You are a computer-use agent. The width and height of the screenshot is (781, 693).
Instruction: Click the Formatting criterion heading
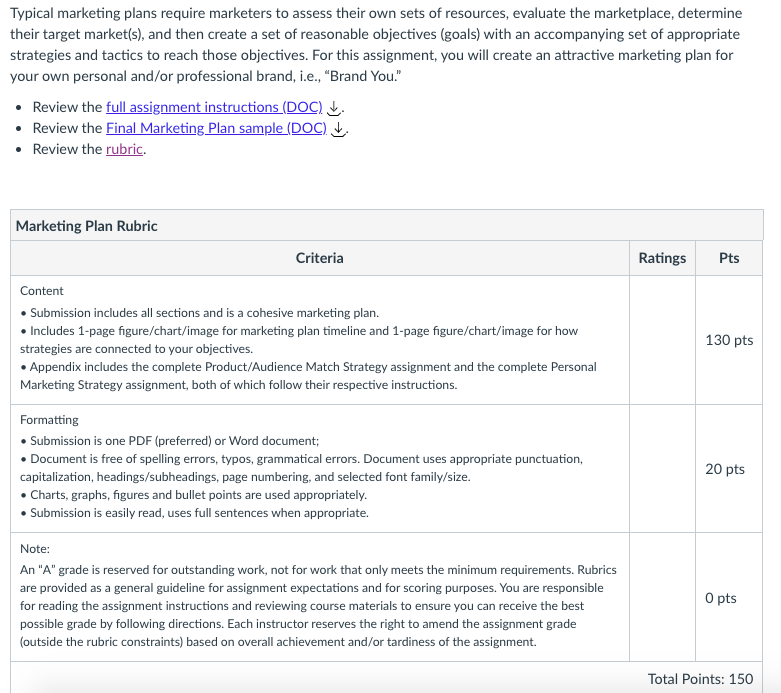pos(49,420)
